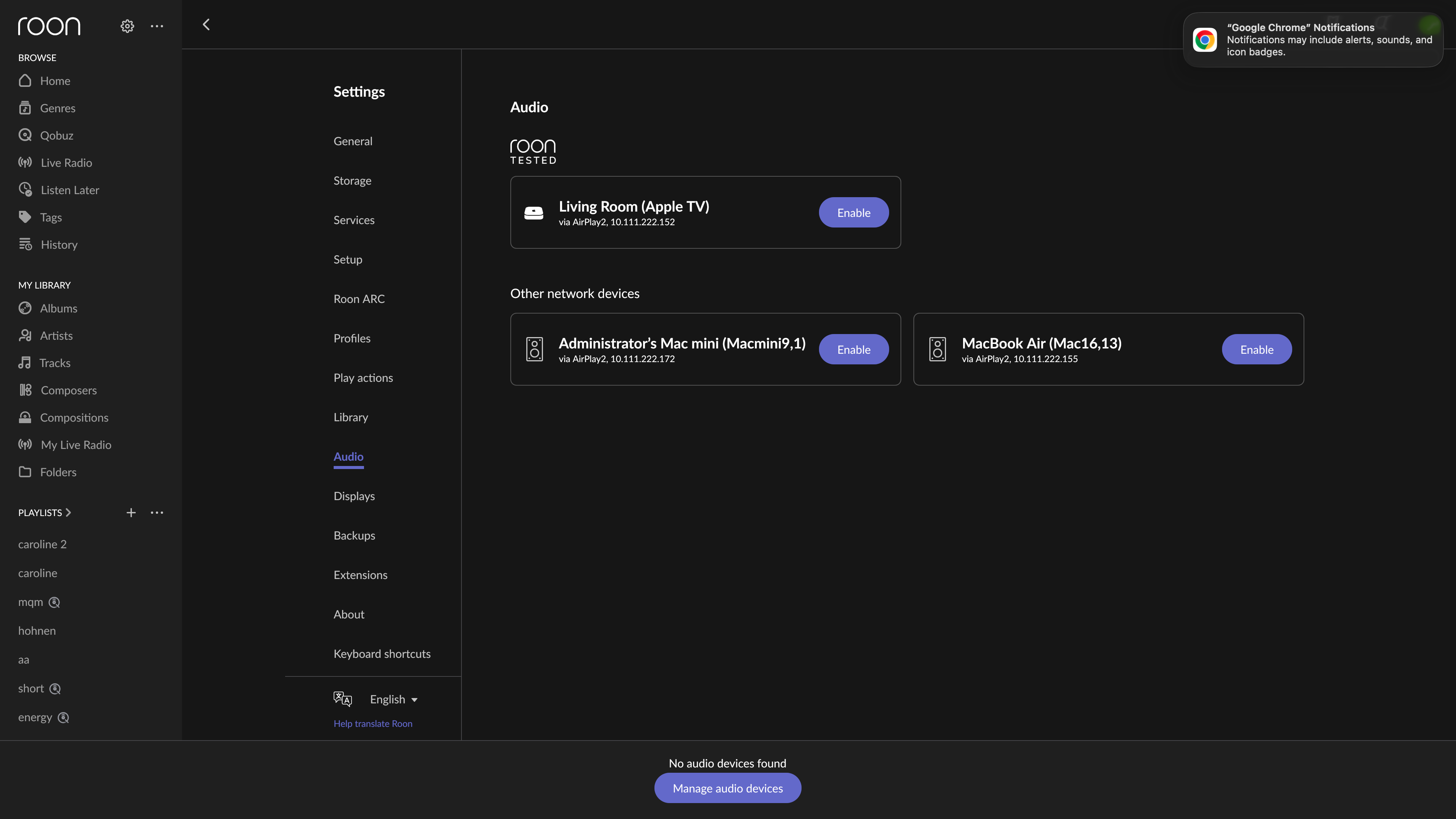This screenshot has height=819, width=1456.
Task: Open Profiles settings
Action: pos(351,339)
